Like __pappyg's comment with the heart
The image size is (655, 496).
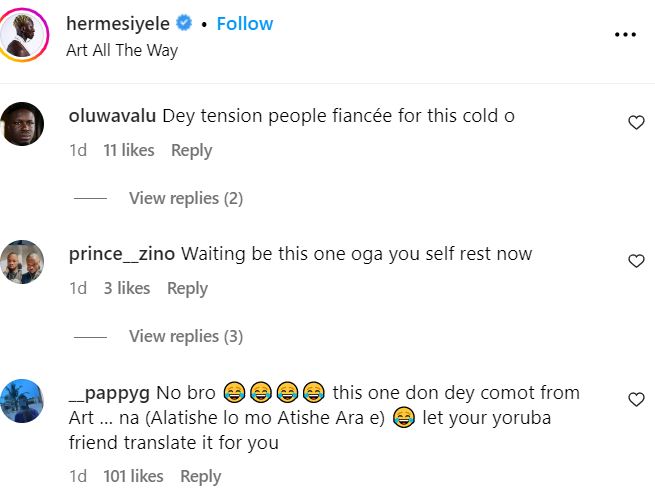pos(636,399)
